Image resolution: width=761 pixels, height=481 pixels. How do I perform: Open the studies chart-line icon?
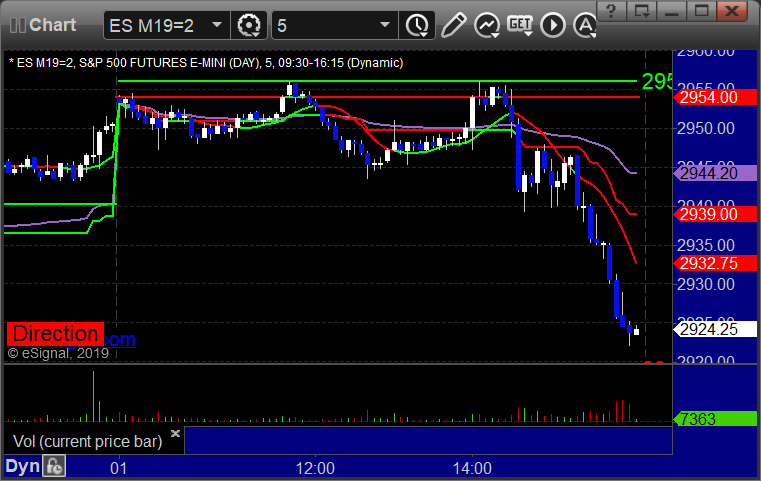487,25
